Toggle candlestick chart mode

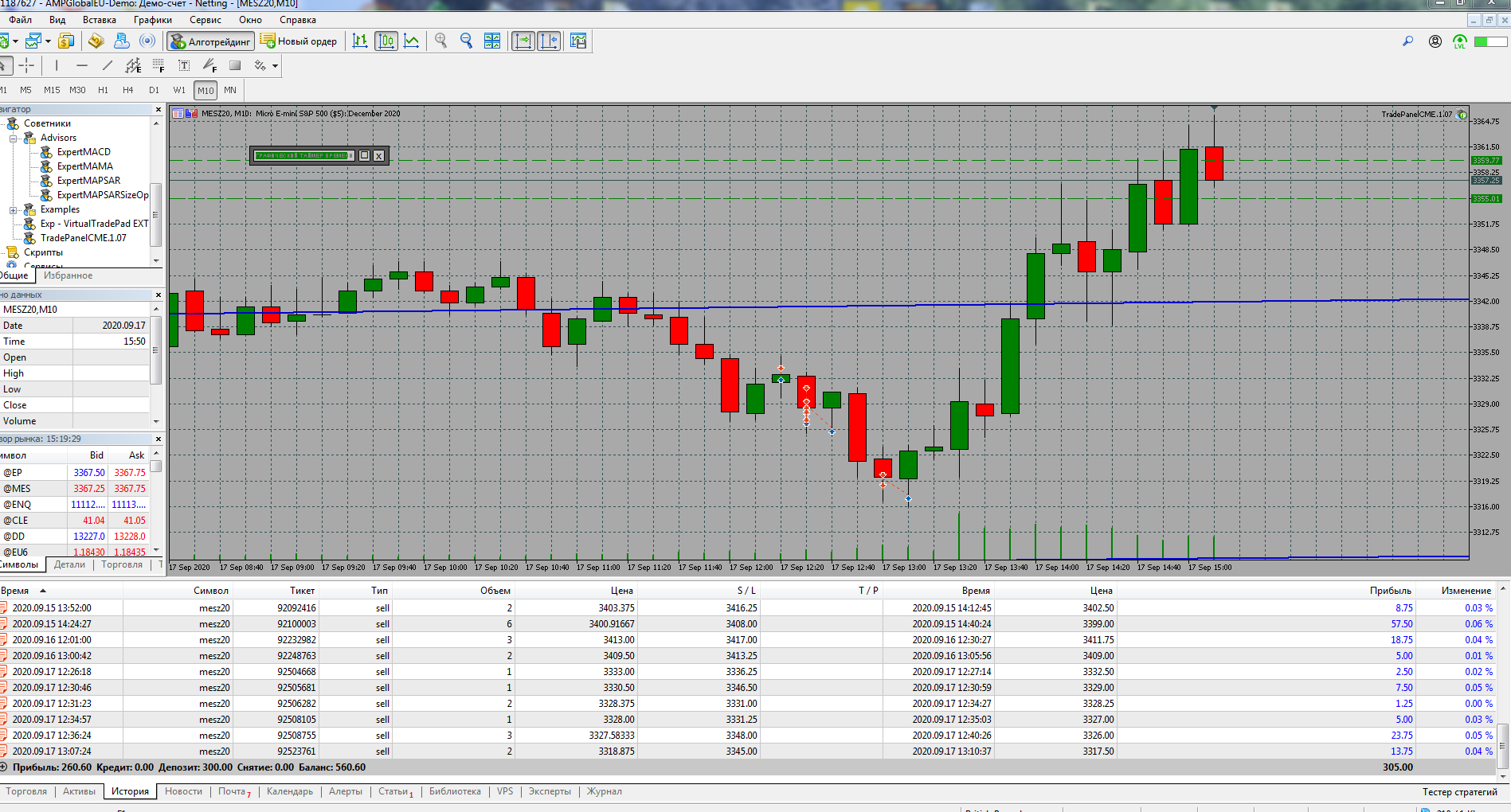click(x=386, y=41)
